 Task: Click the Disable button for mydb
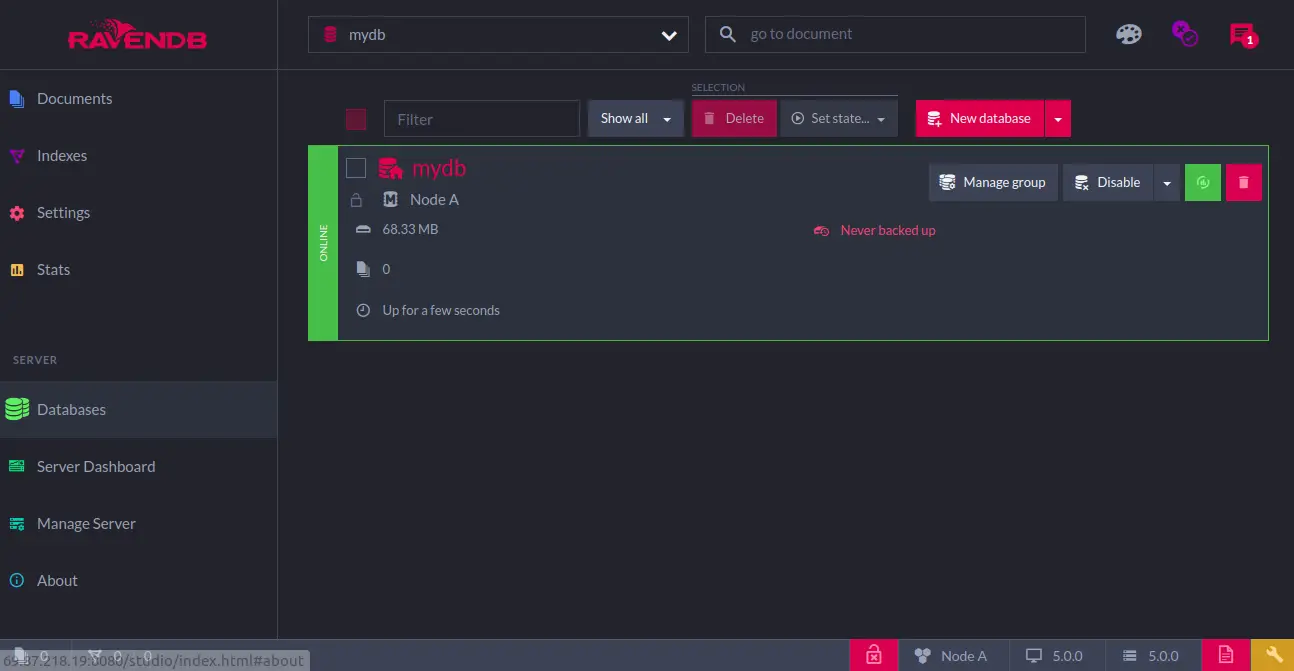coord(1108,183)
